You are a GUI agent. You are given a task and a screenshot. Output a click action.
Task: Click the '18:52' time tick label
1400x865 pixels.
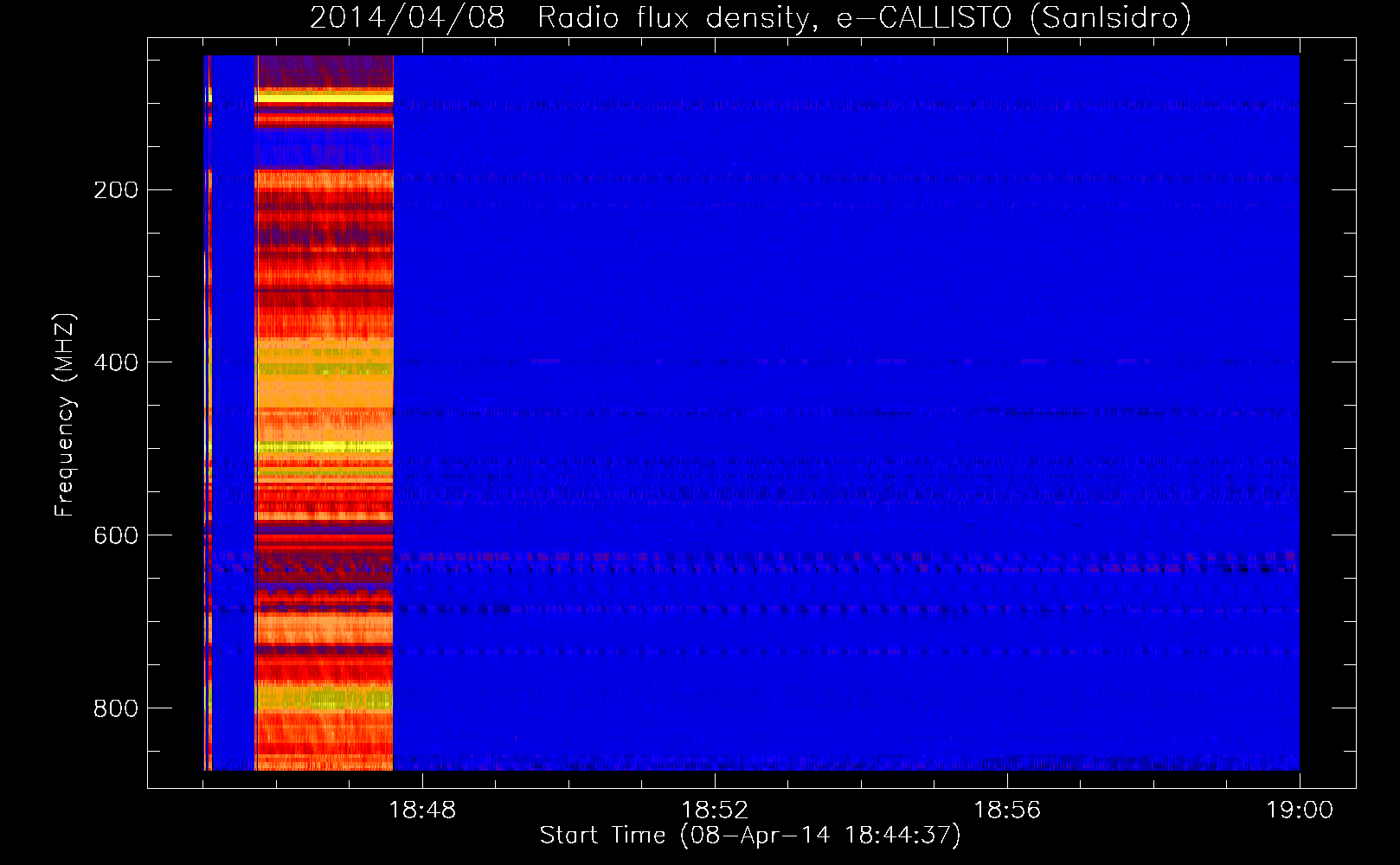tap(715, 811)
